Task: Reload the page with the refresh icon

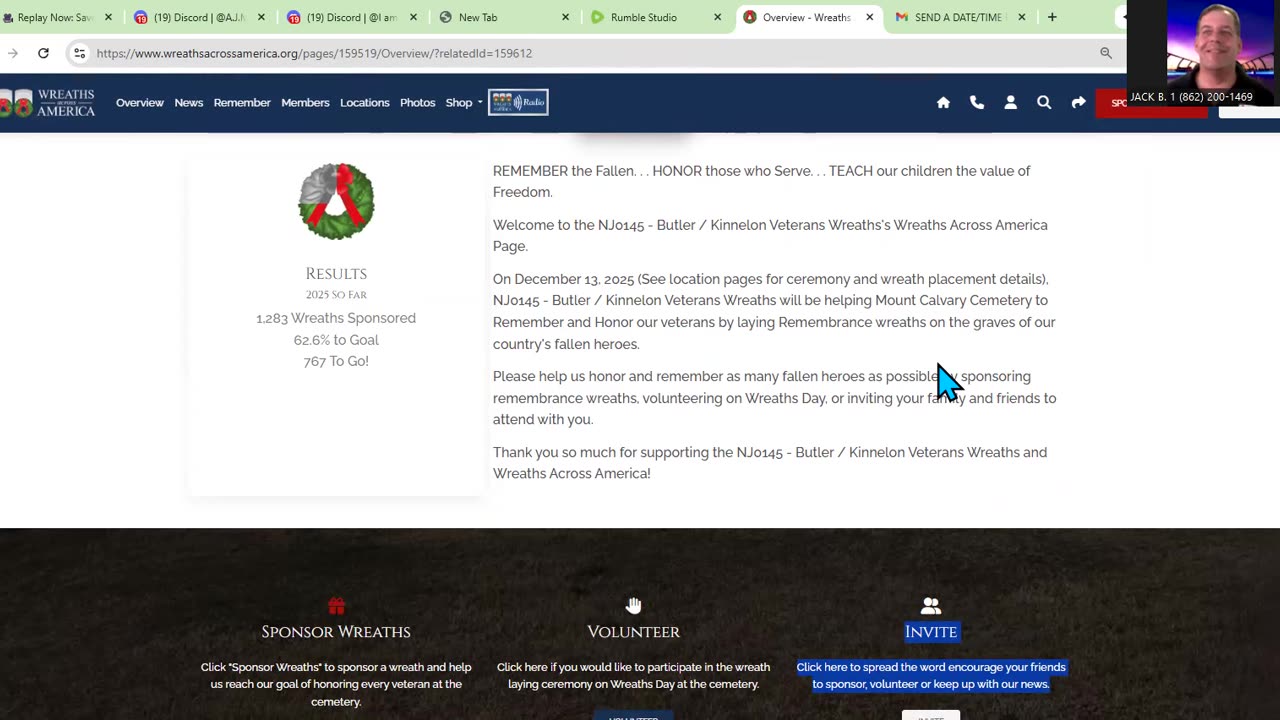Action: tap(43, 53)
